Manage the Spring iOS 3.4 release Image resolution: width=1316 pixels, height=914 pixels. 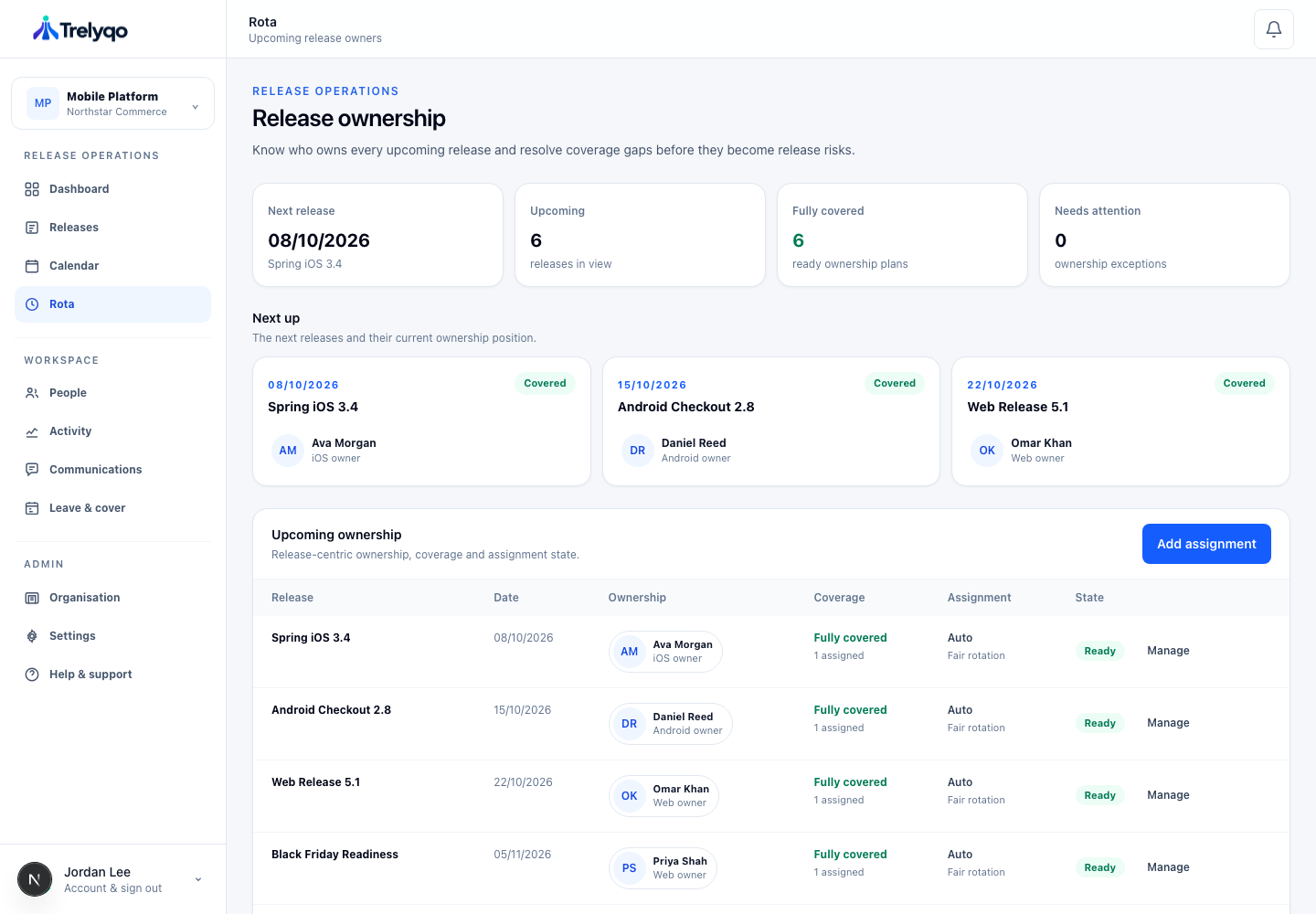pyautogui.click(x=1168, y=651)
